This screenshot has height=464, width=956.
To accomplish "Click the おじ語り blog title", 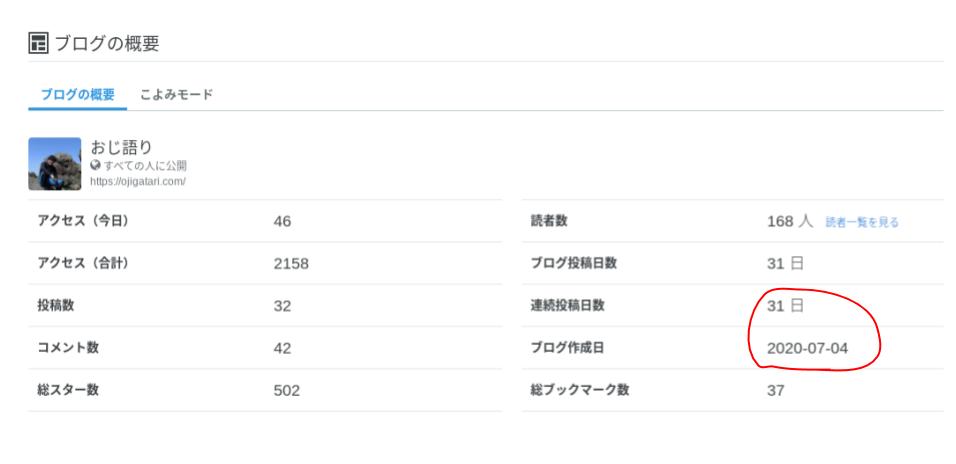I will point(121,147).
